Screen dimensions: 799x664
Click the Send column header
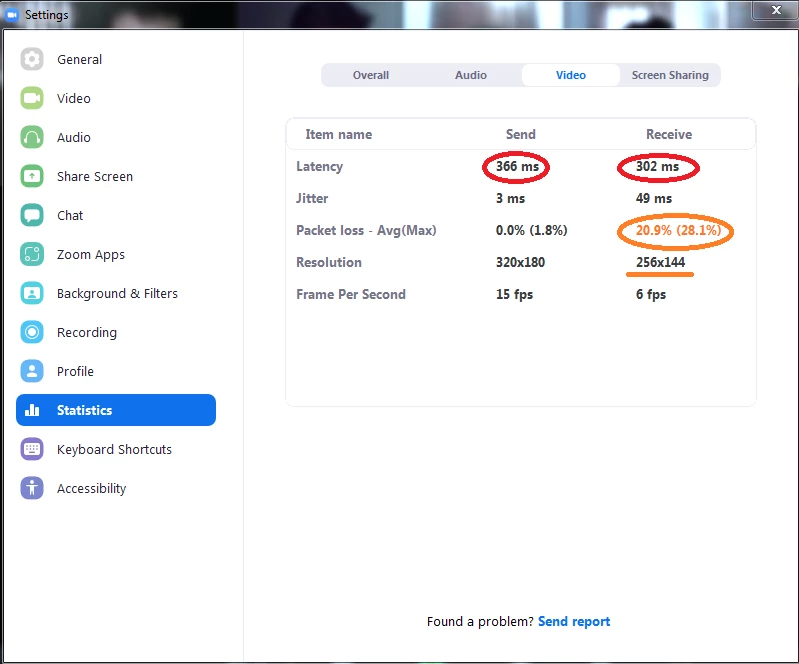click(x=521, y=135)
